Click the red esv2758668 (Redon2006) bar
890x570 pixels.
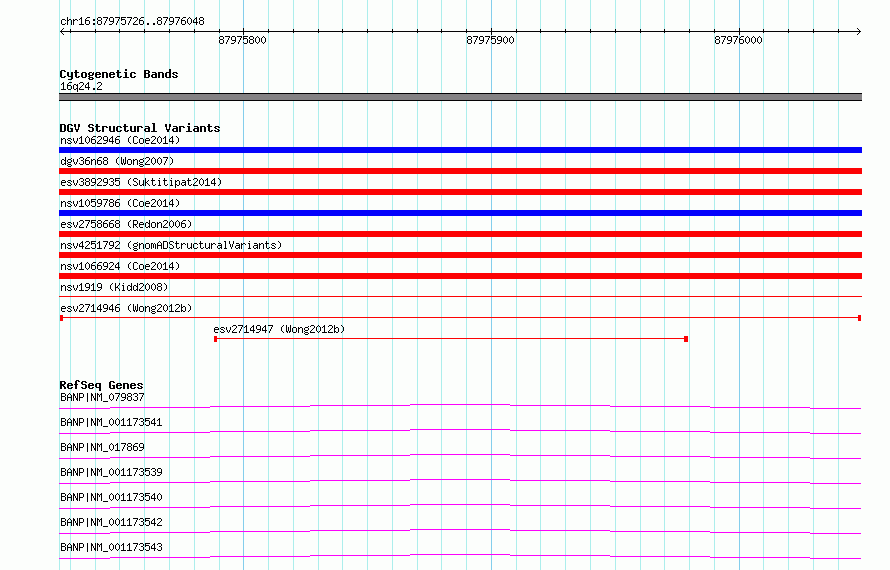coord(460,234)
